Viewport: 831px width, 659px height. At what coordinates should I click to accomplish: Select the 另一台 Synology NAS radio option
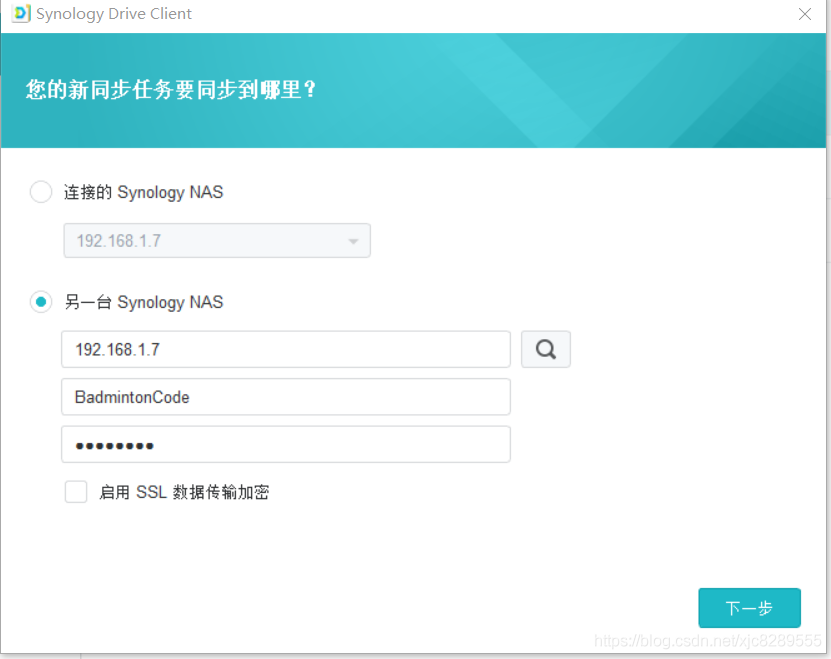pyautogui.click(x=41, y=302)
